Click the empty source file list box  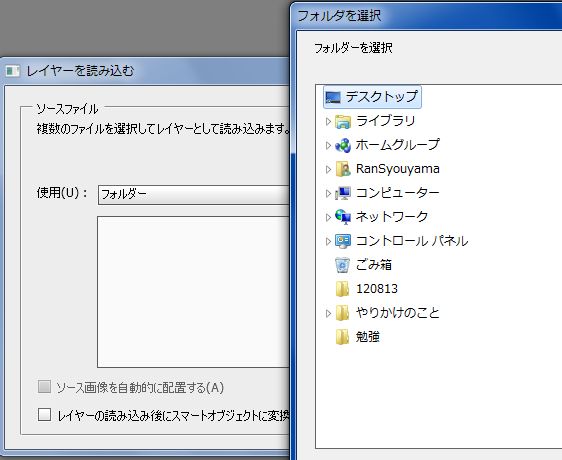click(194, 292)
